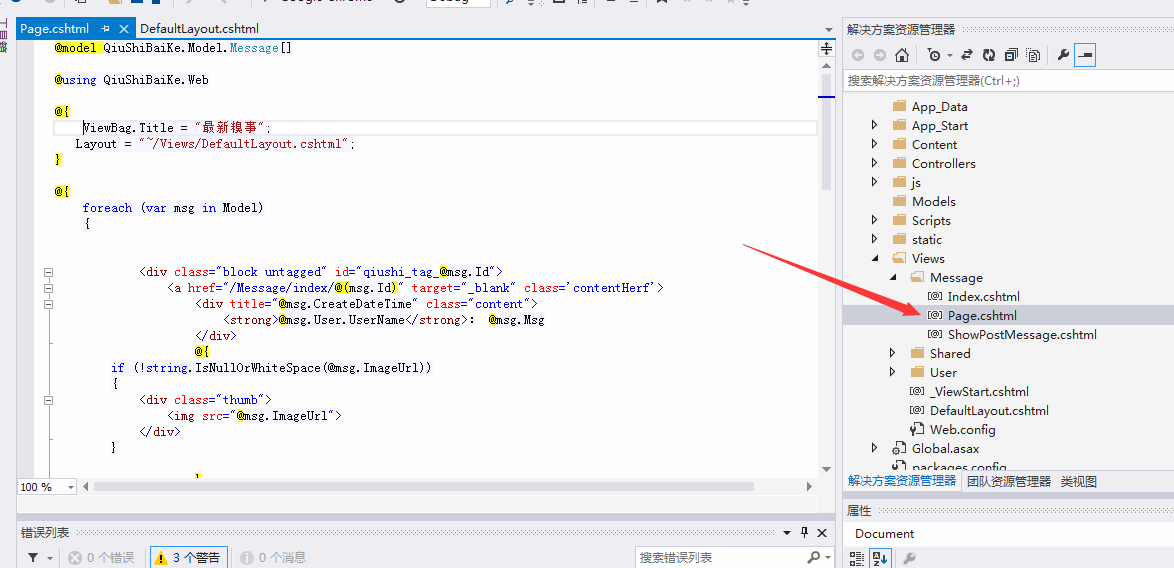Screen dimensions: 1174x568
Task: Toggle the 0 个错误 errors filter
Action: 101,558
